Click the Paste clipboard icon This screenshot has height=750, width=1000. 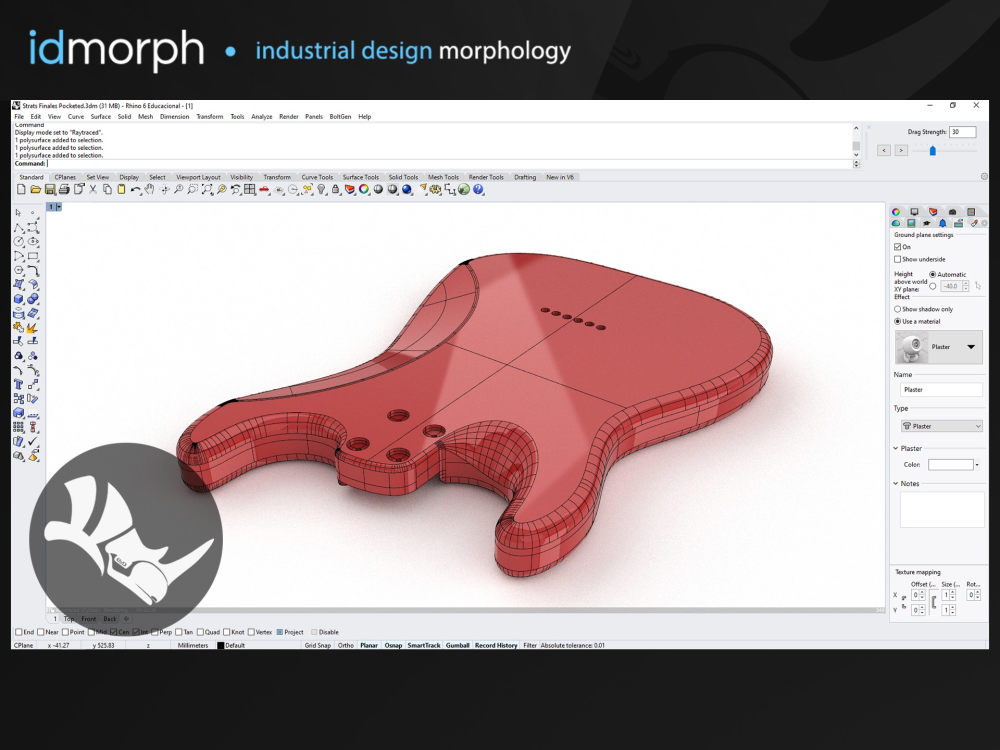pos(121,189)
